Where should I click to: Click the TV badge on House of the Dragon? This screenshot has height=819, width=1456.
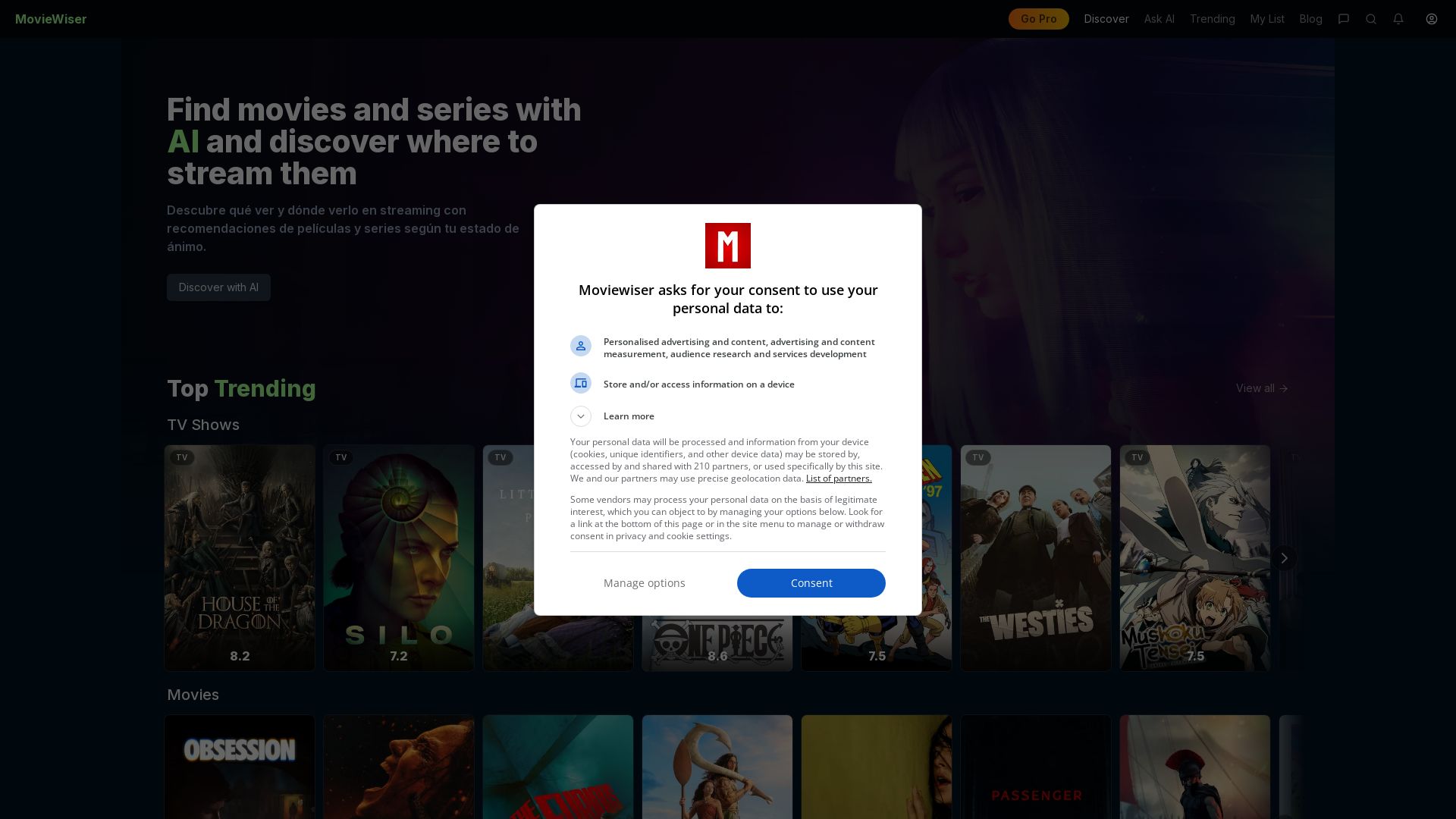[x=182, y=457]
